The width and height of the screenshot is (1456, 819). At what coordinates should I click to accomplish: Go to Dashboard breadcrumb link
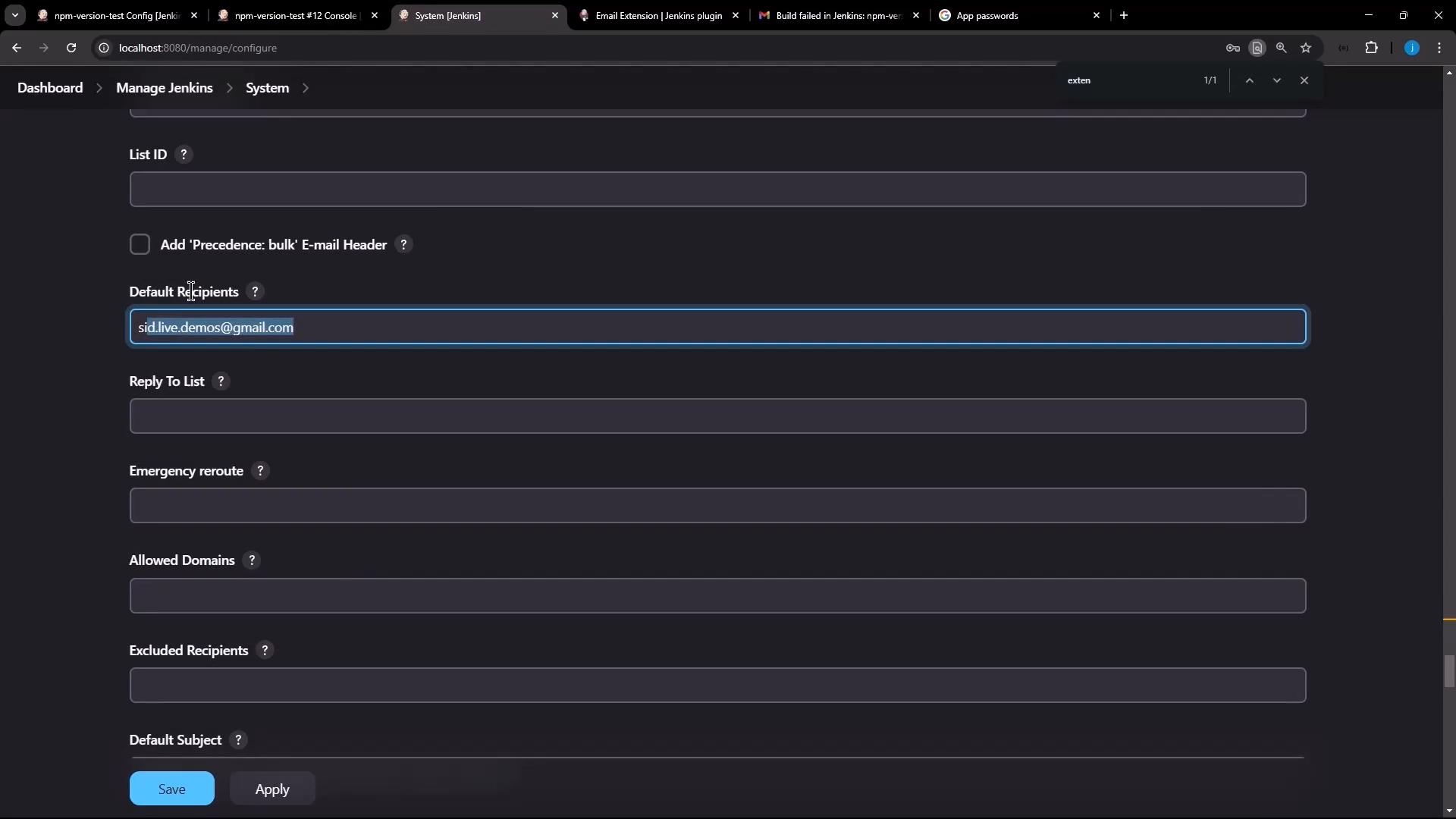50,88
